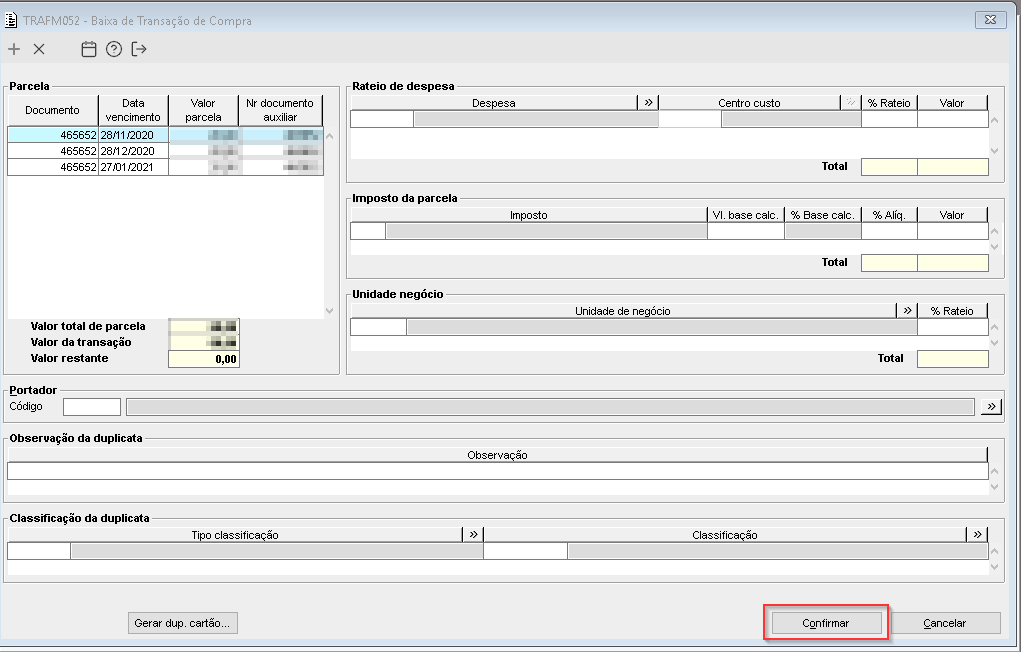Open Tipo classificação lookup chevron
Image resolution: width=1021 pixels, height=652 pixels.
click(x=473, y=534)
